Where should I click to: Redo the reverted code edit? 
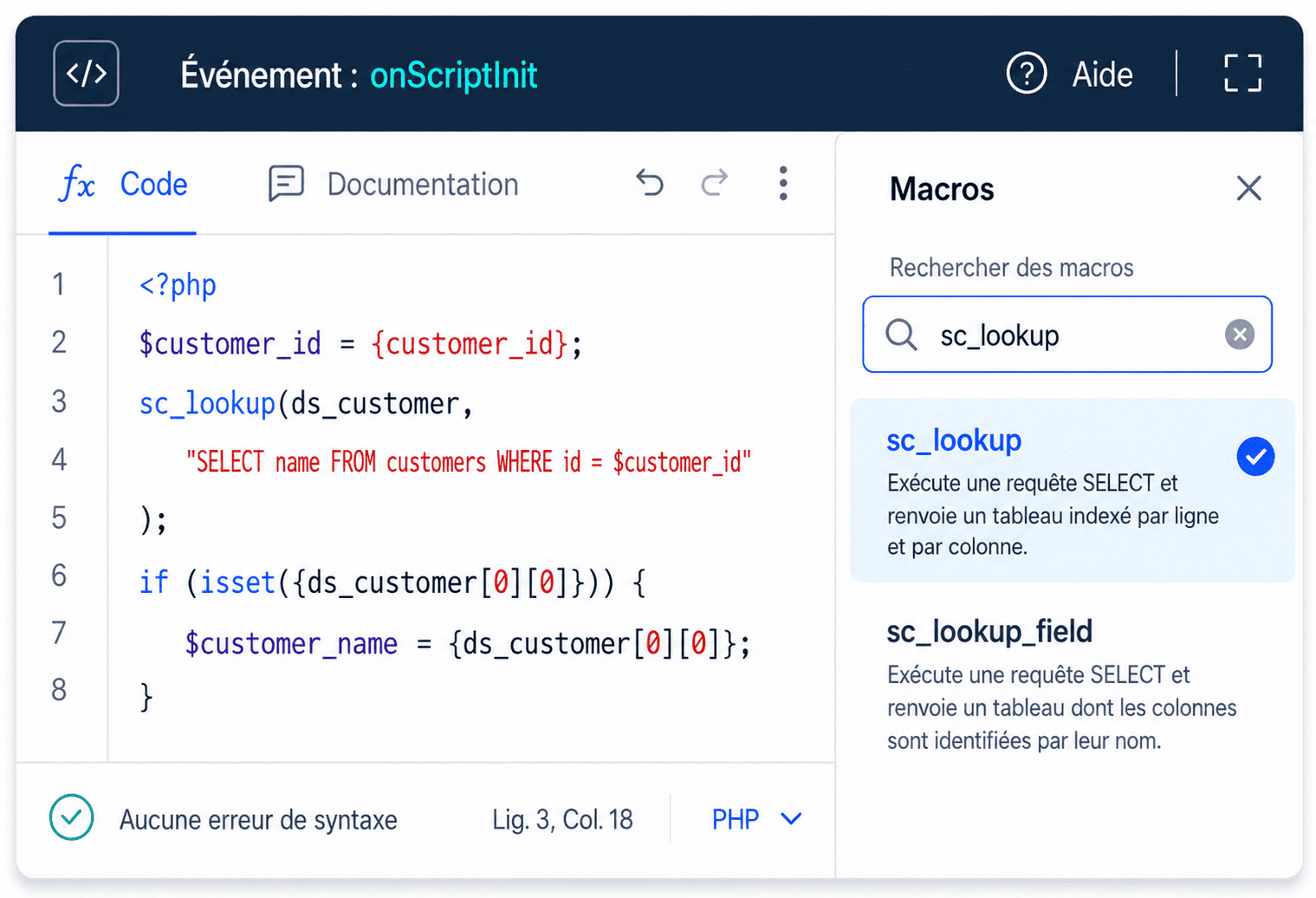[x=715, y=183]
